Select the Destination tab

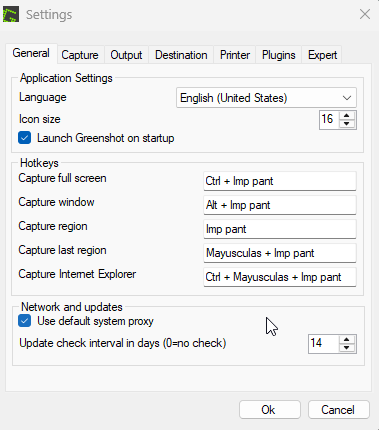(x=181, y=55)
